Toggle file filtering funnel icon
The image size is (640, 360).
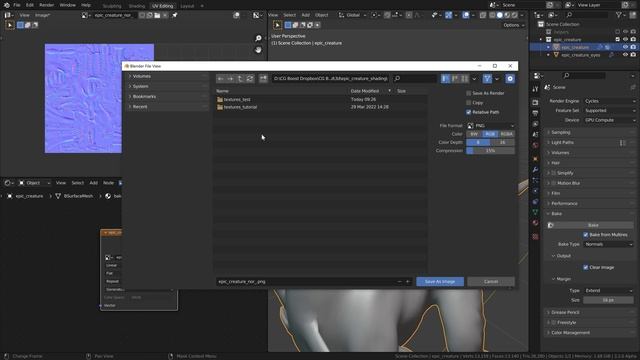(487, 78)
